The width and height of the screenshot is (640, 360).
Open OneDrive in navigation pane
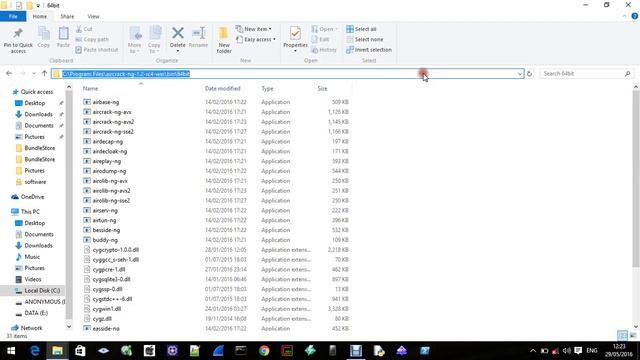pyautogui.click(x=28, y=197)
